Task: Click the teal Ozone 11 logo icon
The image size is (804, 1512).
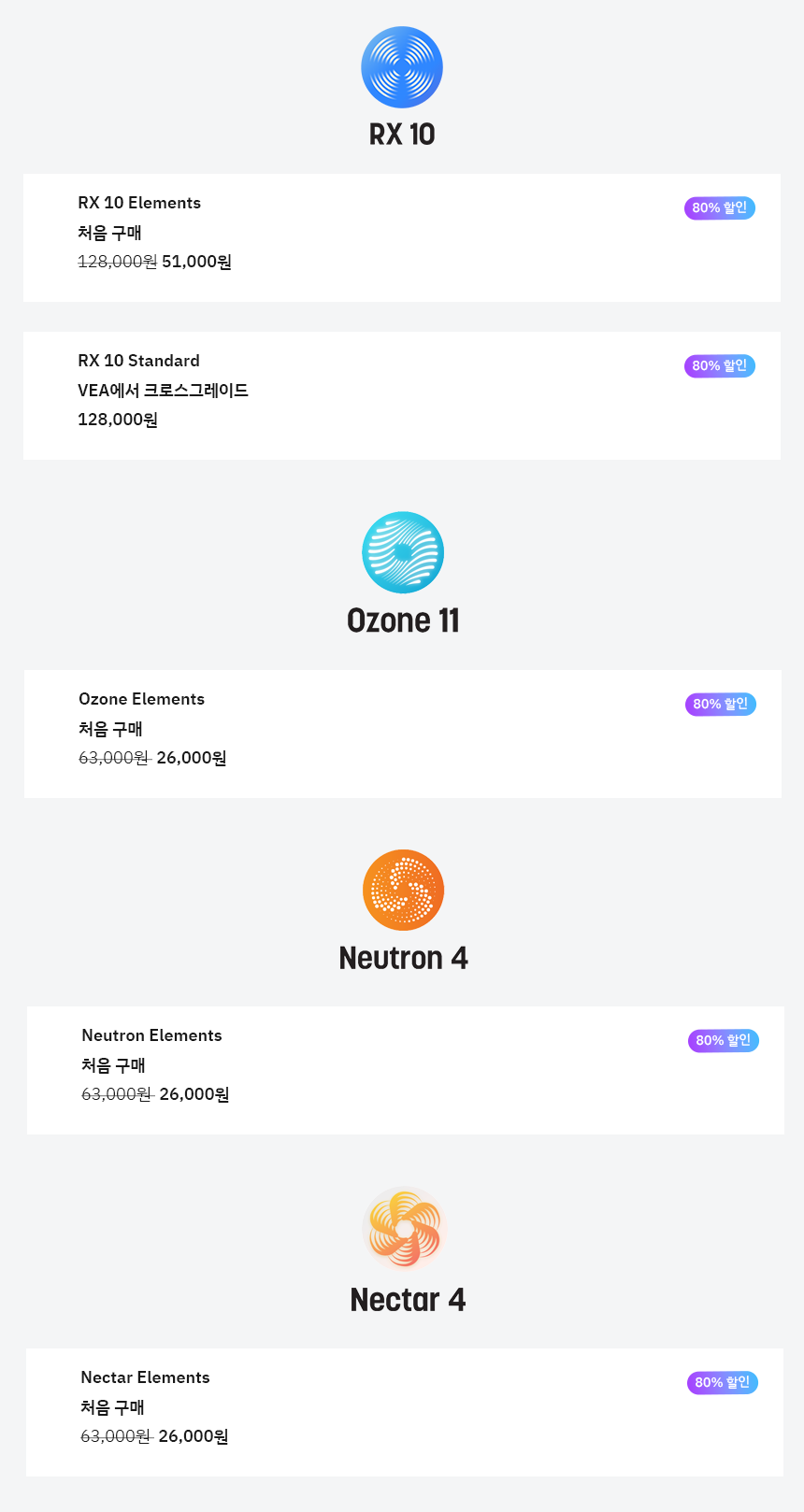Action: coord(403,552)
